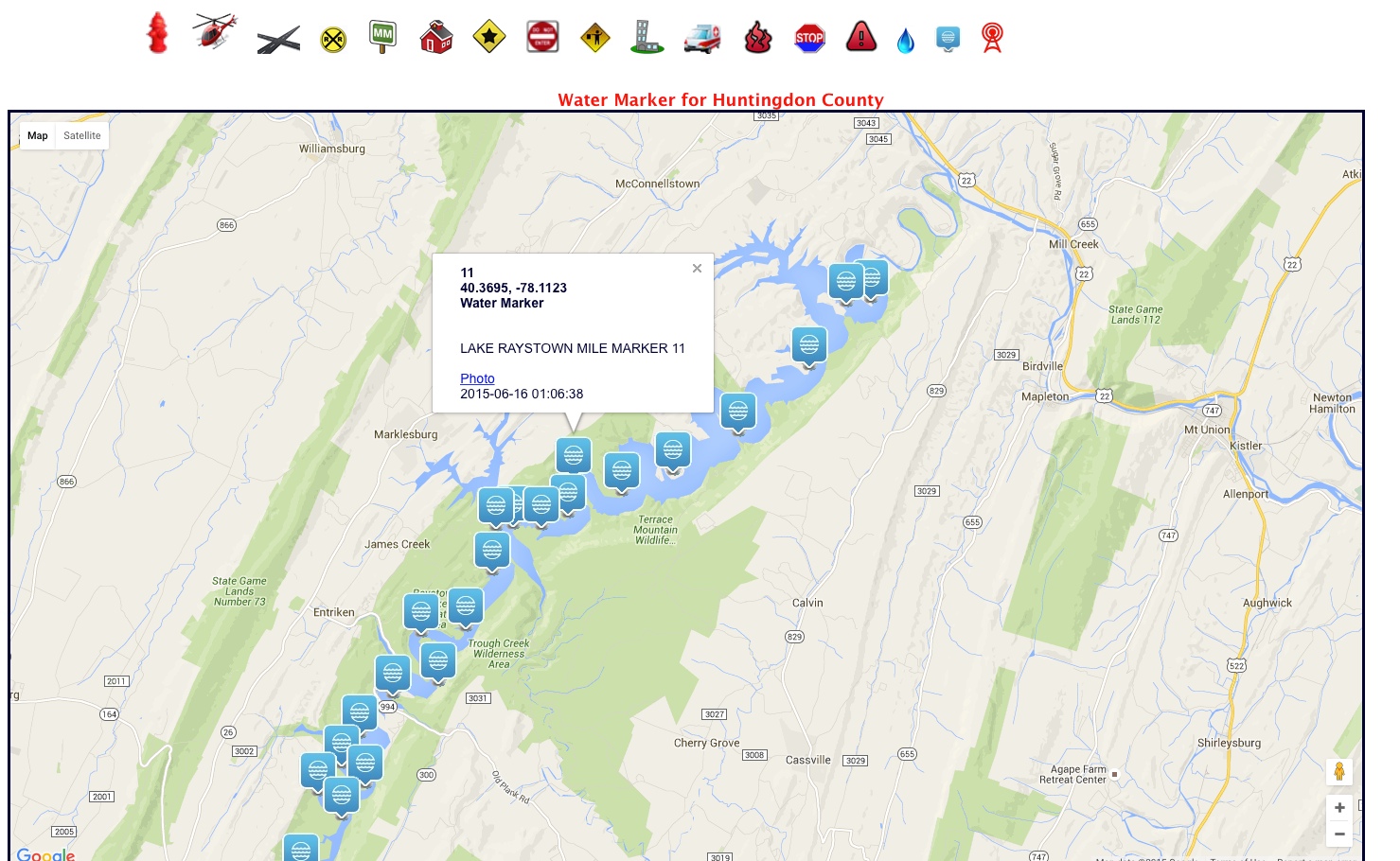
Task: Zoom out on the map
Action: [x=1339, y=834]
